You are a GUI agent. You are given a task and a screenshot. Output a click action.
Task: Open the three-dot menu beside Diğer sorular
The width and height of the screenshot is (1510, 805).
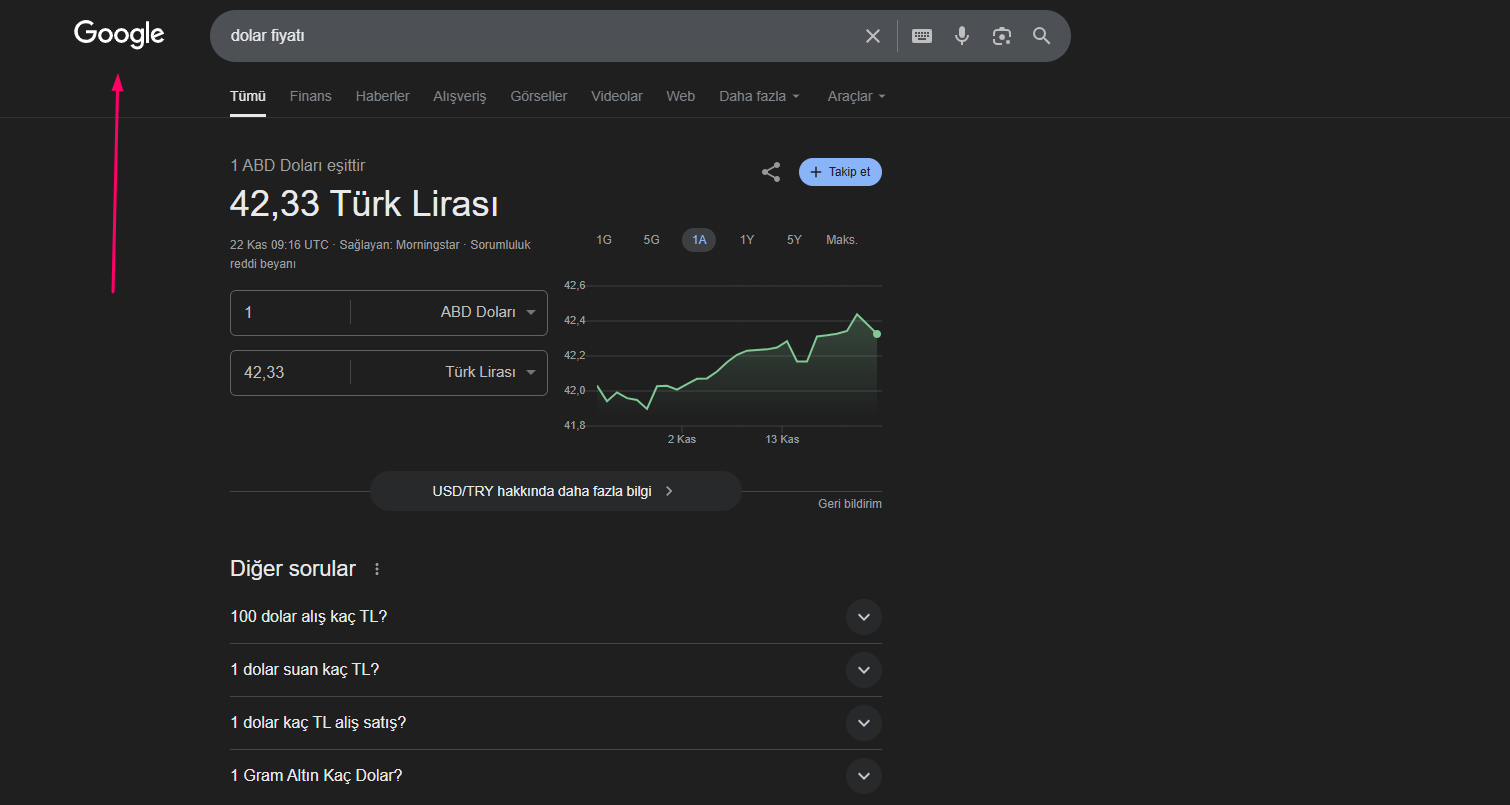(377, 569)
